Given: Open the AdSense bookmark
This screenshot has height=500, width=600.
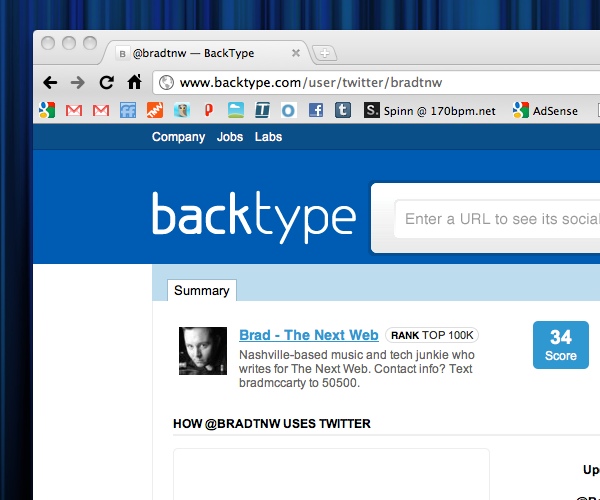Looking at the screenshot, I should [545, 111].
